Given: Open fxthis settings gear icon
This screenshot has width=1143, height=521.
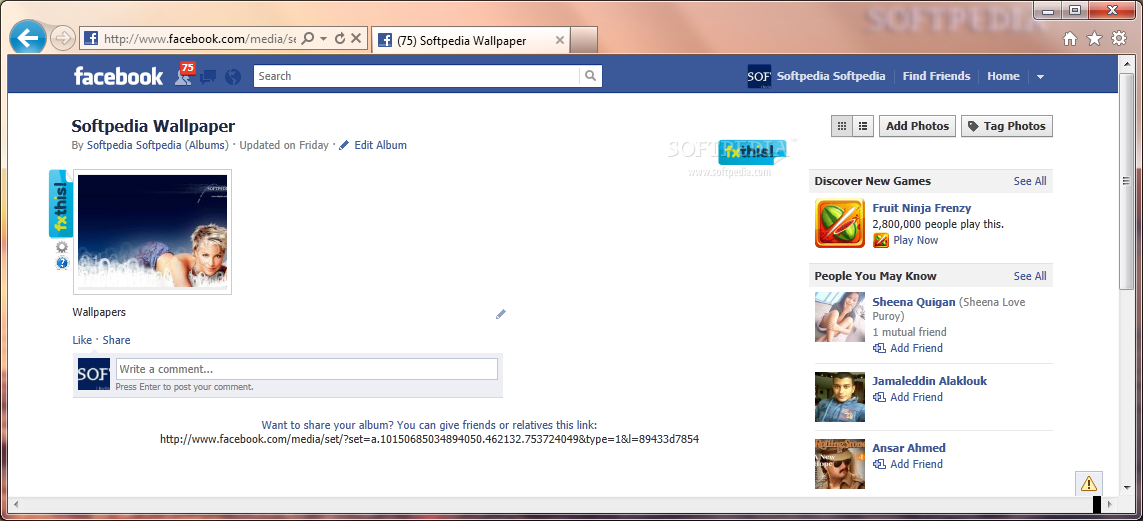Looking at the screenshot, I should coord(62,247).
